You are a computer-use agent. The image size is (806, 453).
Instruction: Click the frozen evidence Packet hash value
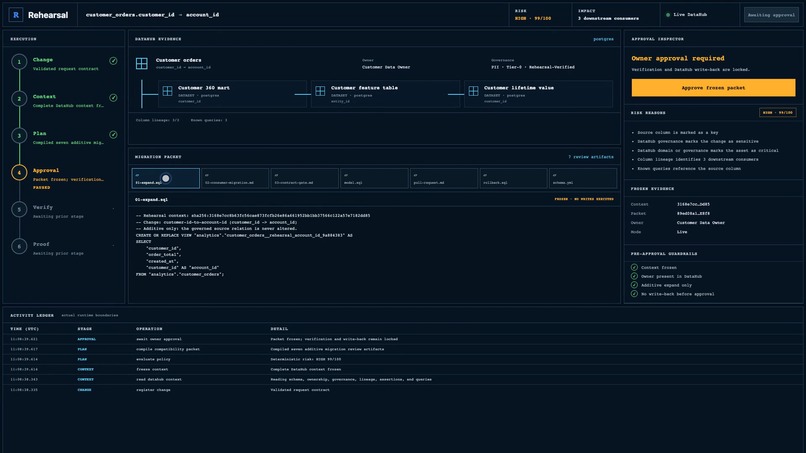pos(693,213)
